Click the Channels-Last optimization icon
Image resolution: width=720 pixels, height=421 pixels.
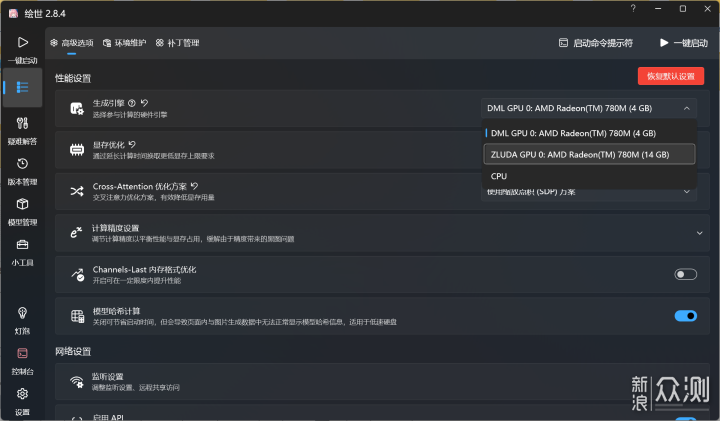(x=77, y=275)
